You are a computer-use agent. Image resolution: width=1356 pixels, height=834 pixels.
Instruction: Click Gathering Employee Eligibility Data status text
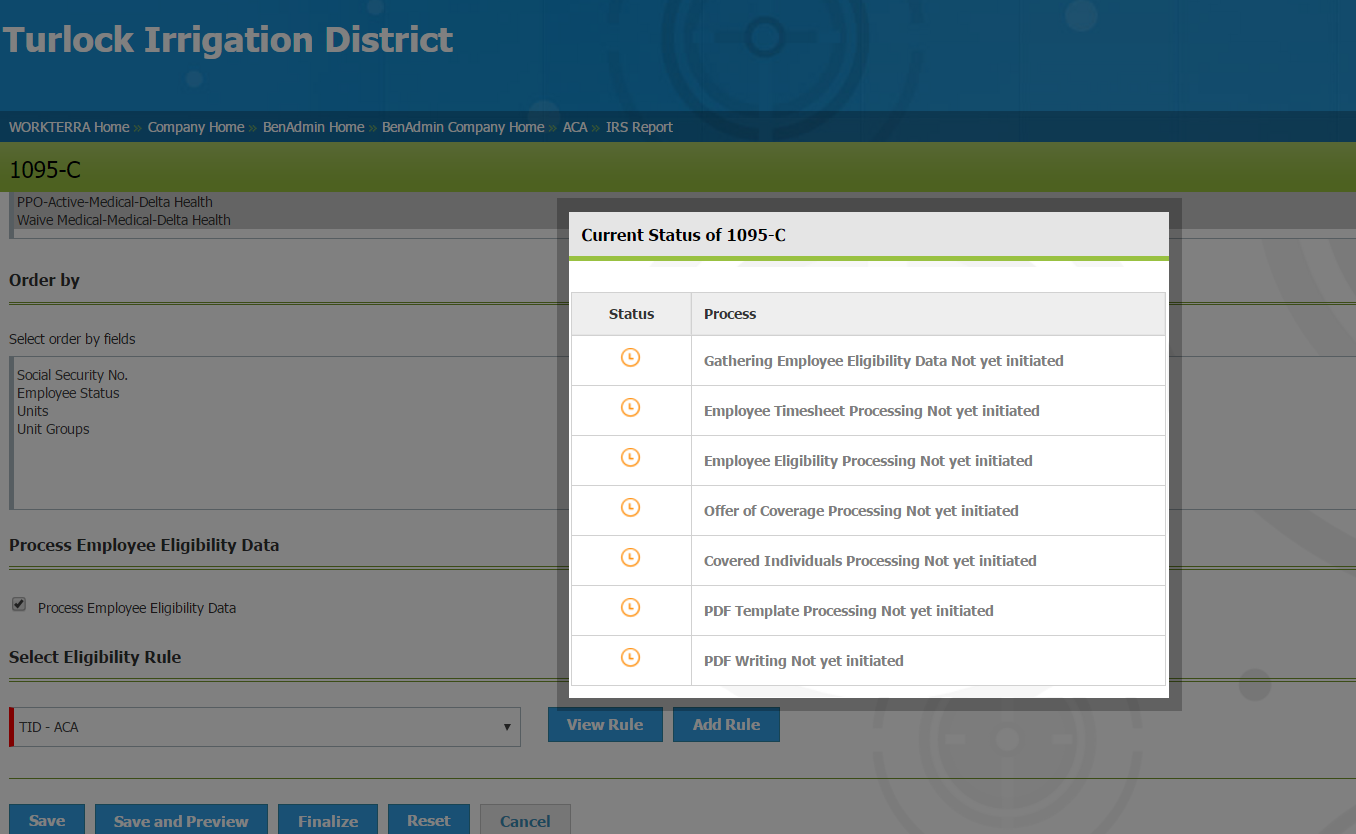(x=883, y=361)
